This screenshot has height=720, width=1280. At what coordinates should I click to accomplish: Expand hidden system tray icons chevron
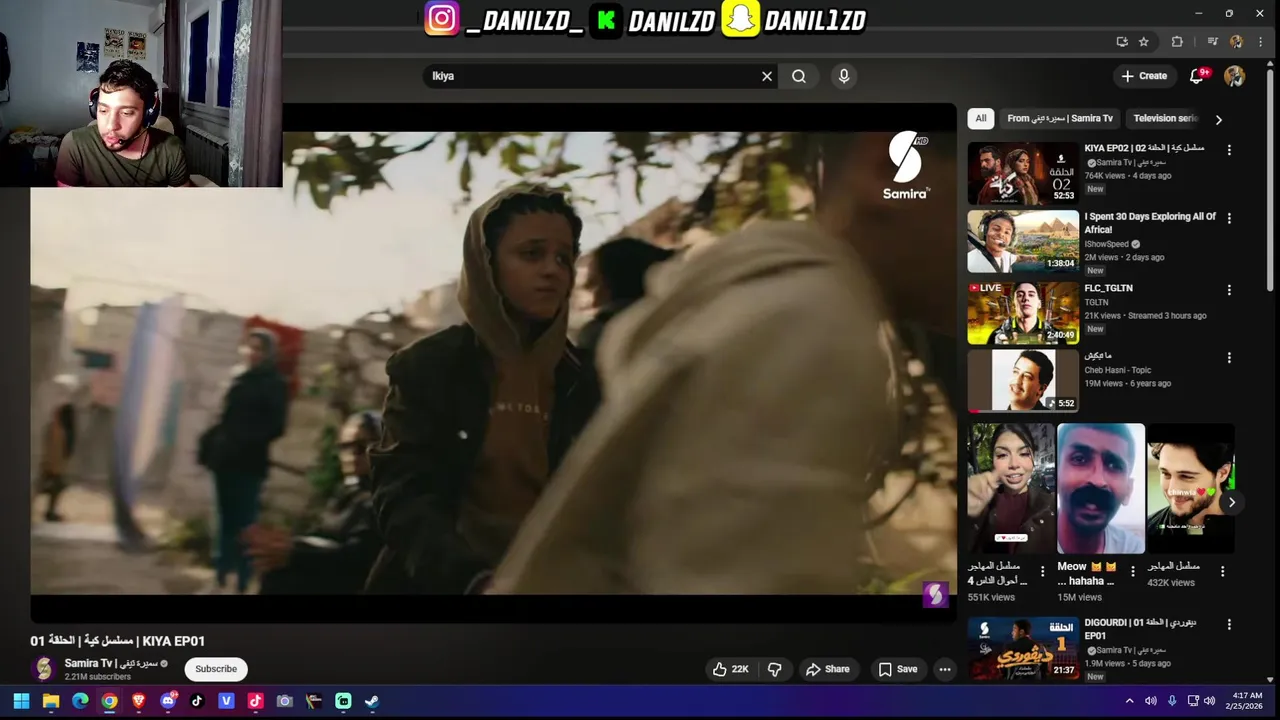pos(1129,701)
